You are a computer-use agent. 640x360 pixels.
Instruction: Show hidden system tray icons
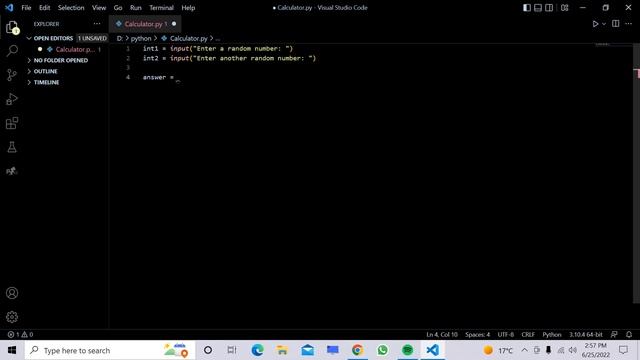click(x=524, y=350)
